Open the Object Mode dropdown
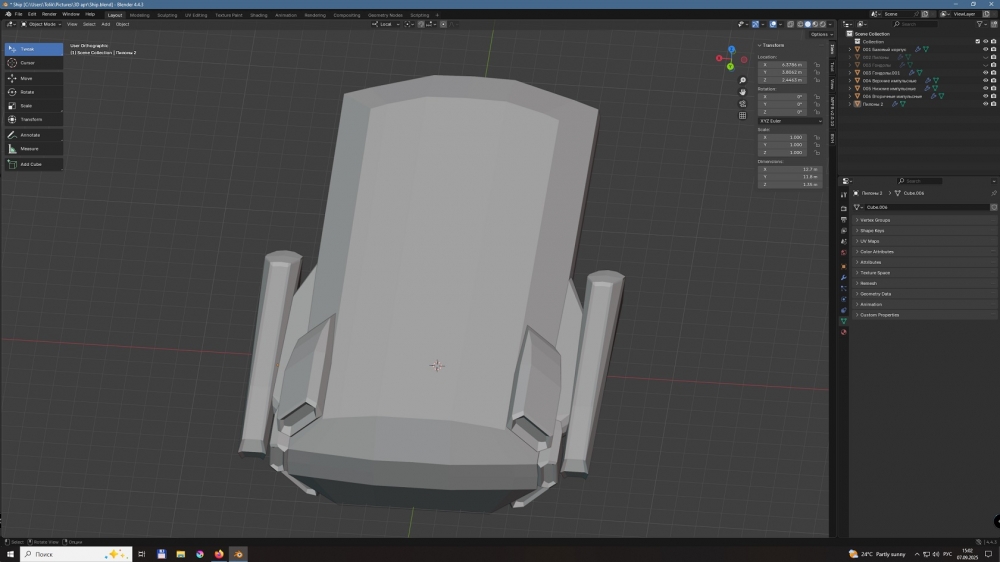 pyautogui.click(x=43, y=24)
